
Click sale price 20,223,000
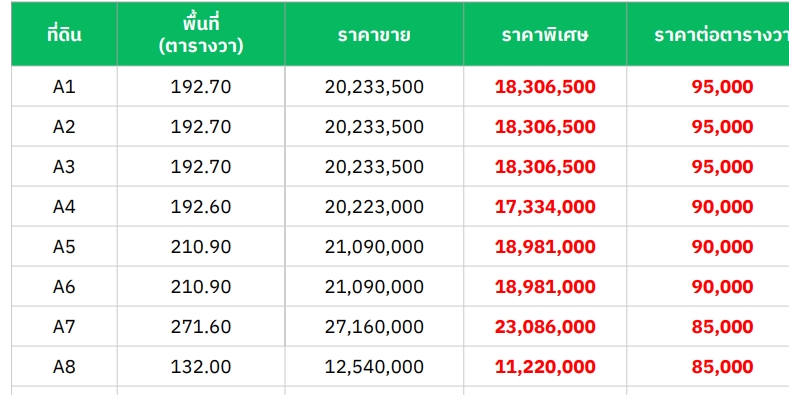[374, 206]
